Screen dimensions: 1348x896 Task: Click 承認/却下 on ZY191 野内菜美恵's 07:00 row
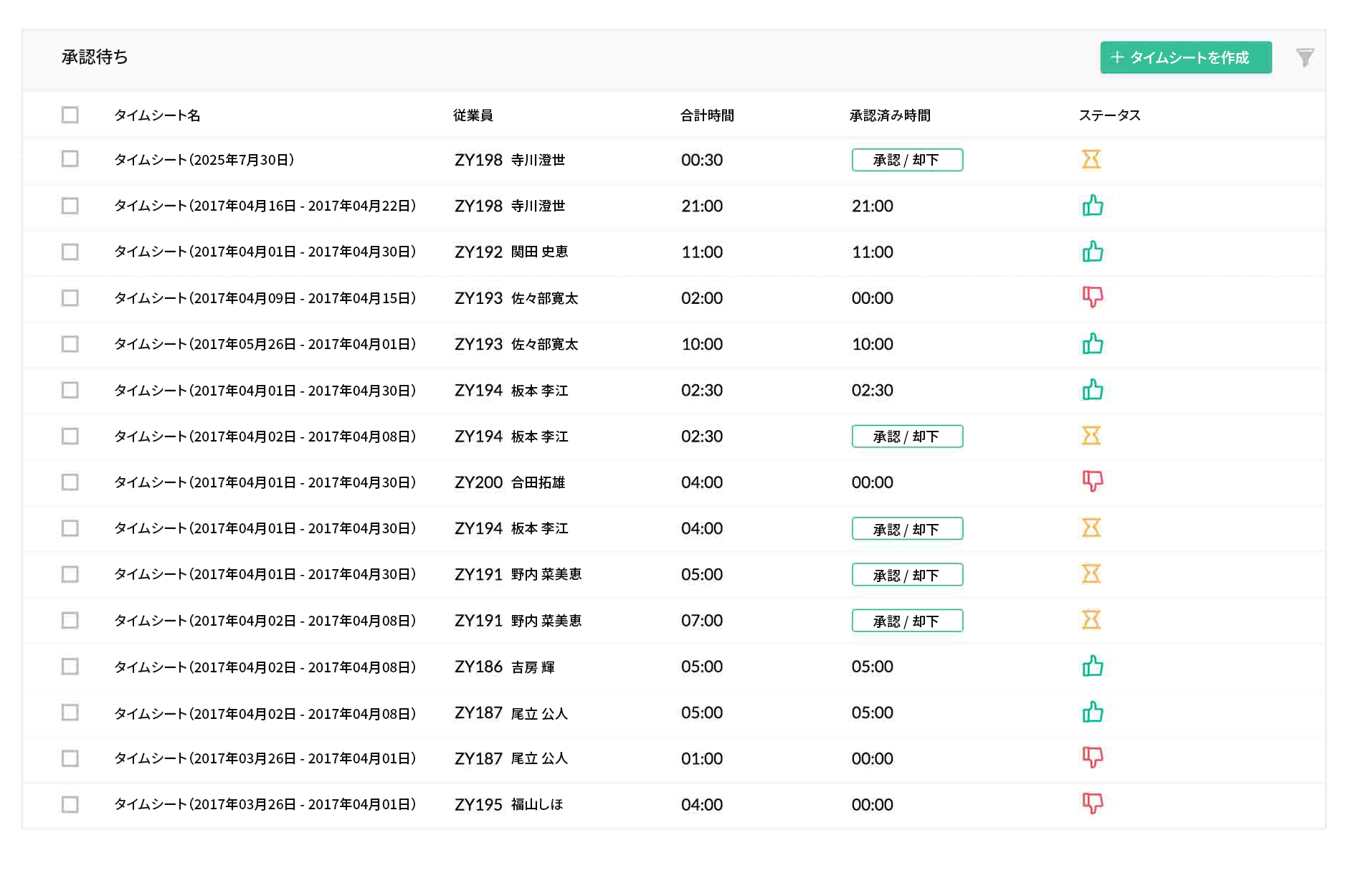[x=906, y=620]
